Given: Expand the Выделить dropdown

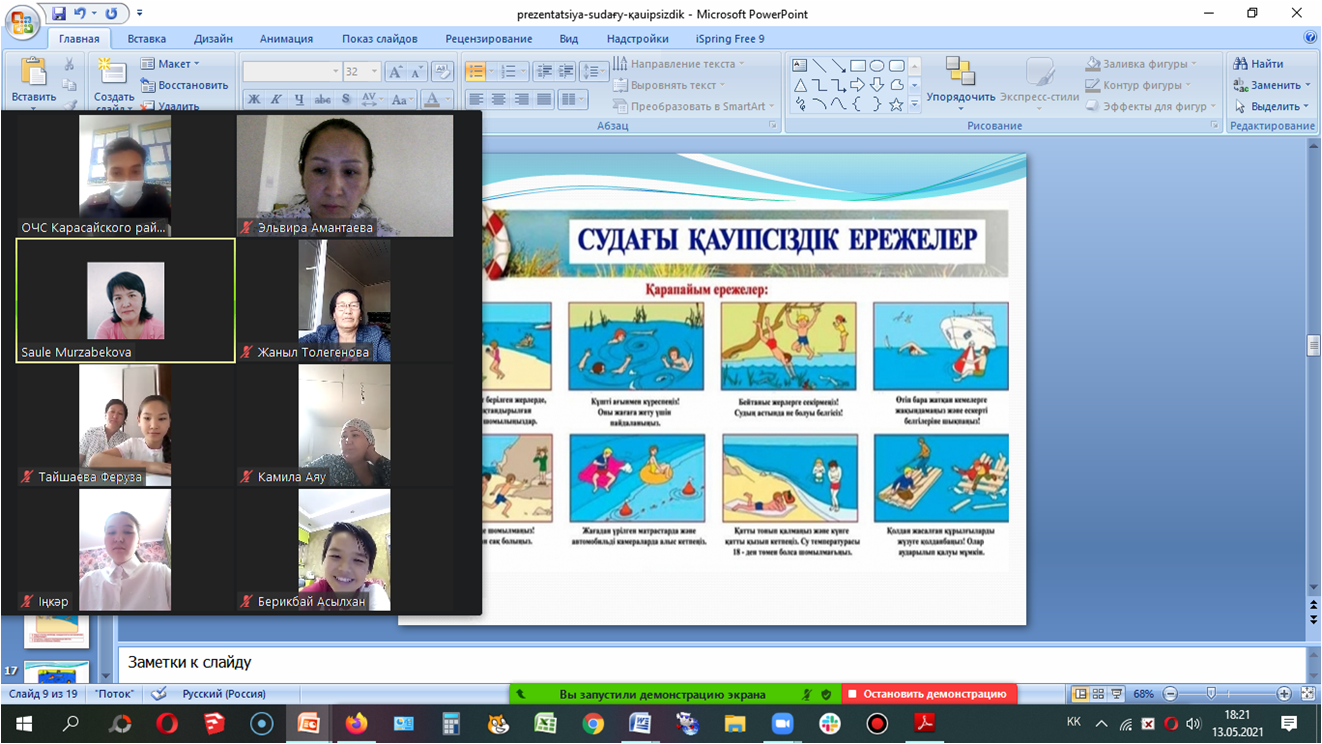Looking at the screenshot, I should click(1271, 106).
